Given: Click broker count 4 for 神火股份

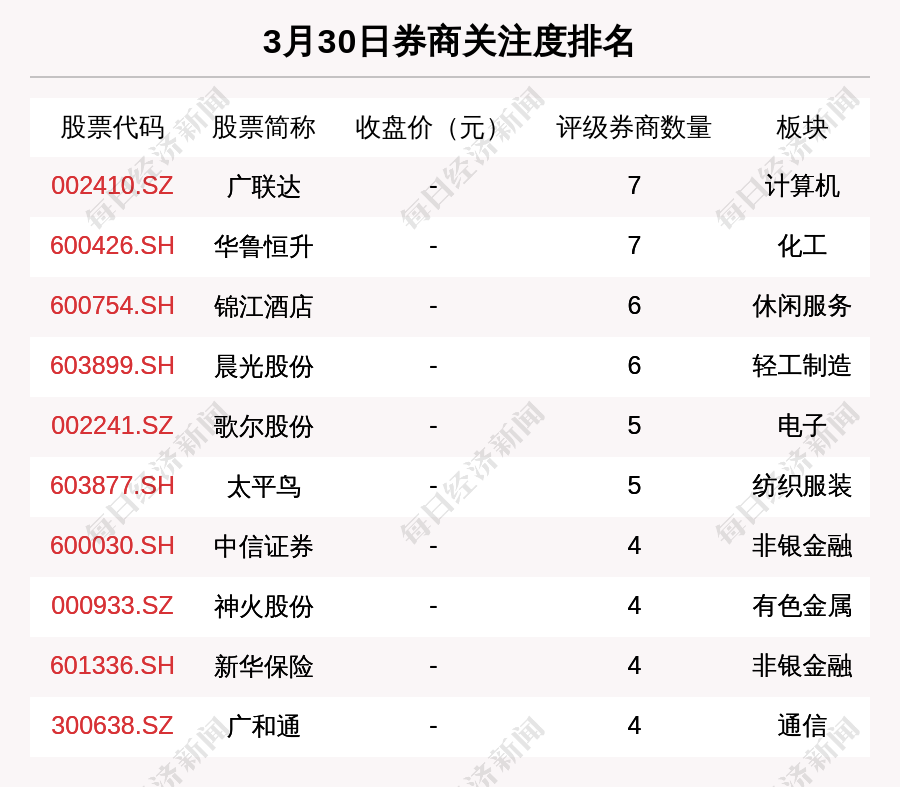Looking at the screenshot, I should 634,606.
